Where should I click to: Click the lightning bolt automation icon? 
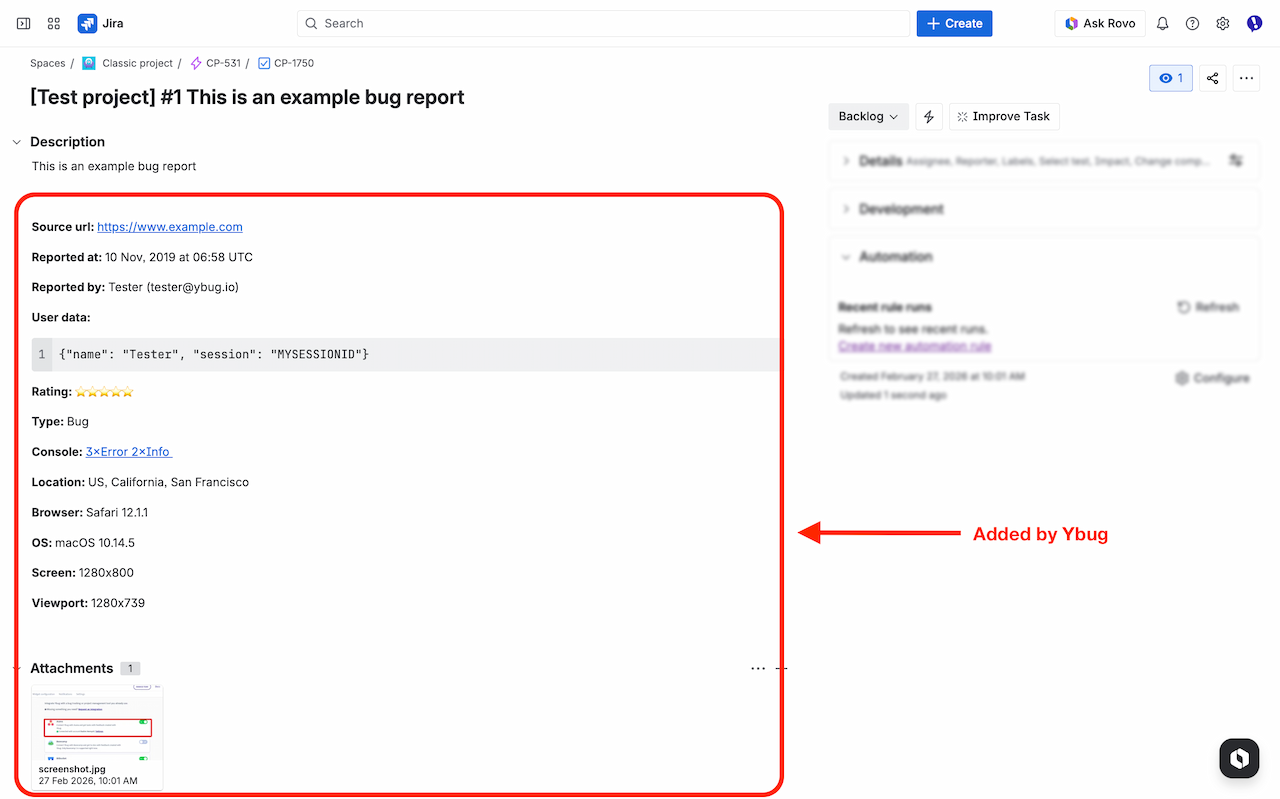click(x=929, y=116)
